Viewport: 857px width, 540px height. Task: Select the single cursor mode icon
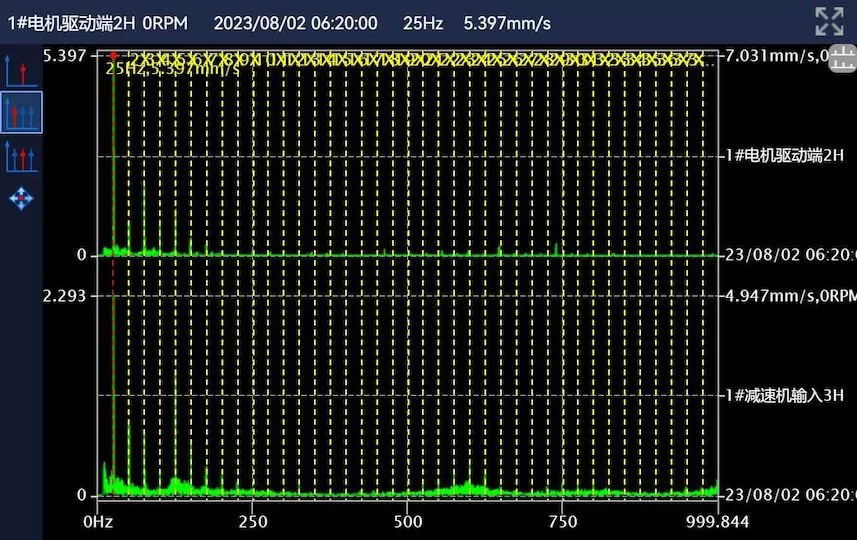coord(21,69)
